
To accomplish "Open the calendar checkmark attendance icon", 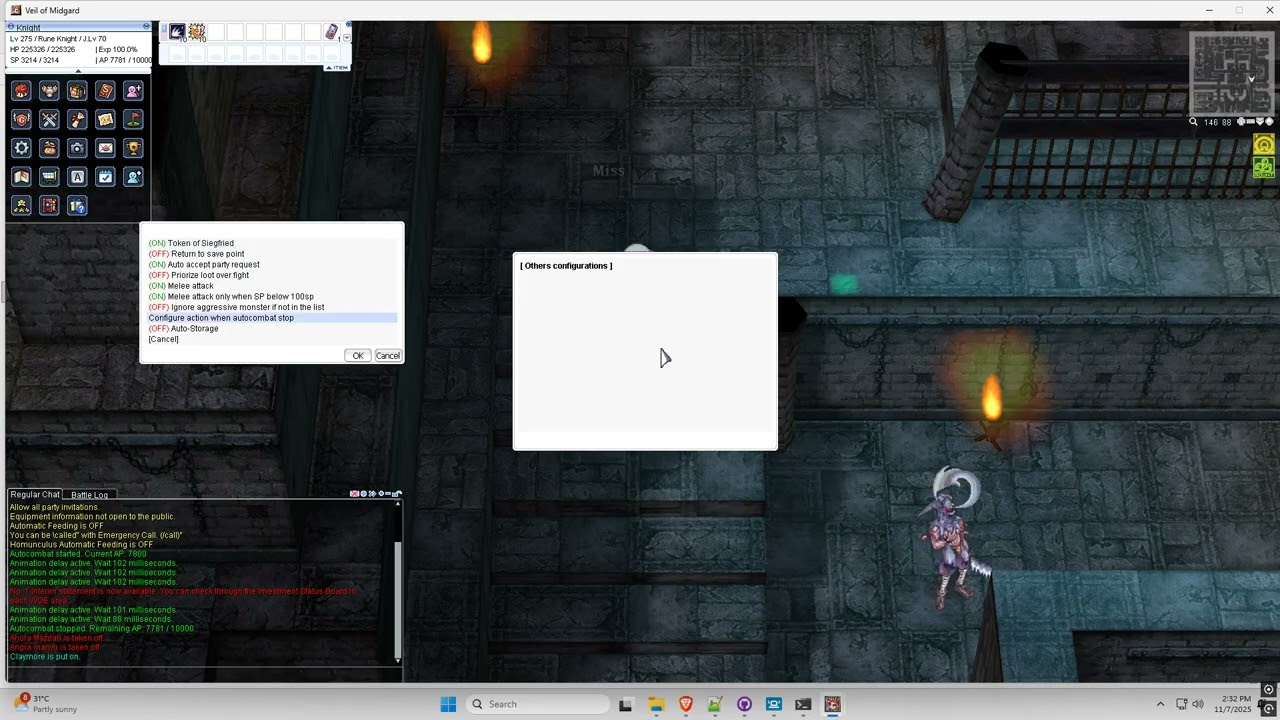I will [x=105, y=177].
